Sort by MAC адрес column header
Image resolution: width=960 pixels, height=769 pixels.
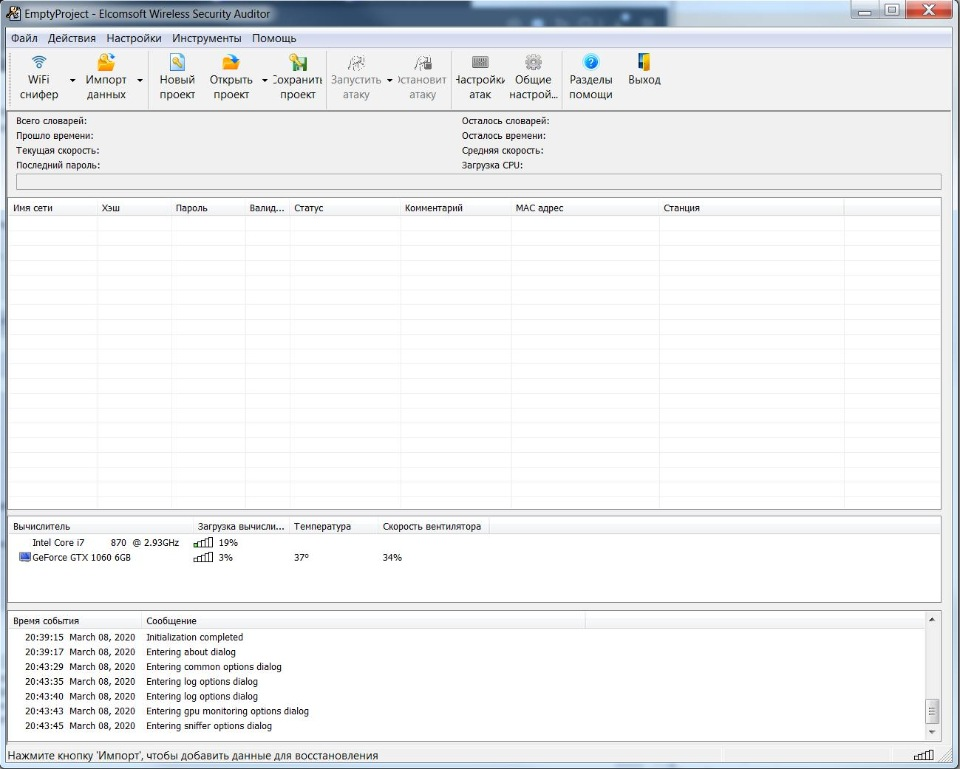point(585,208)
